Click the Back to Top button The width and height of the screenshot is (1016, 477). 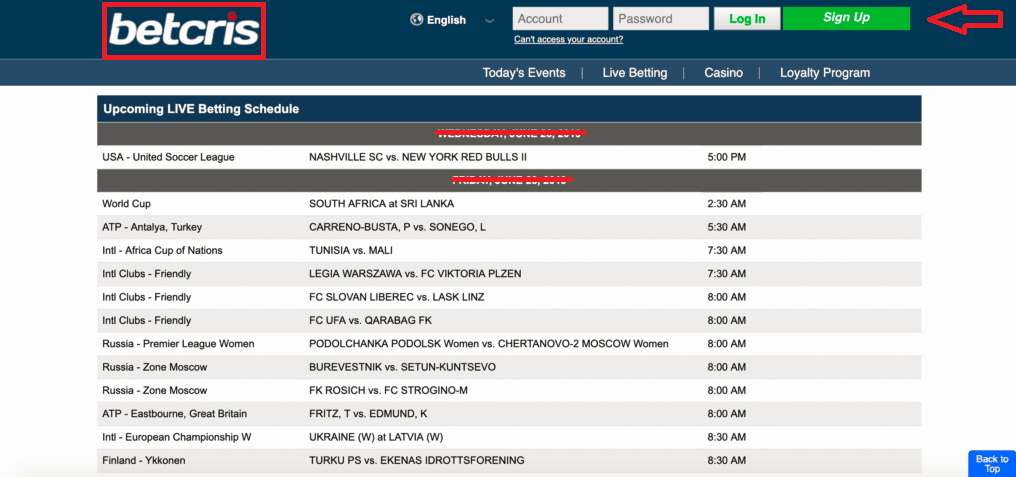(x=992, y=463)
